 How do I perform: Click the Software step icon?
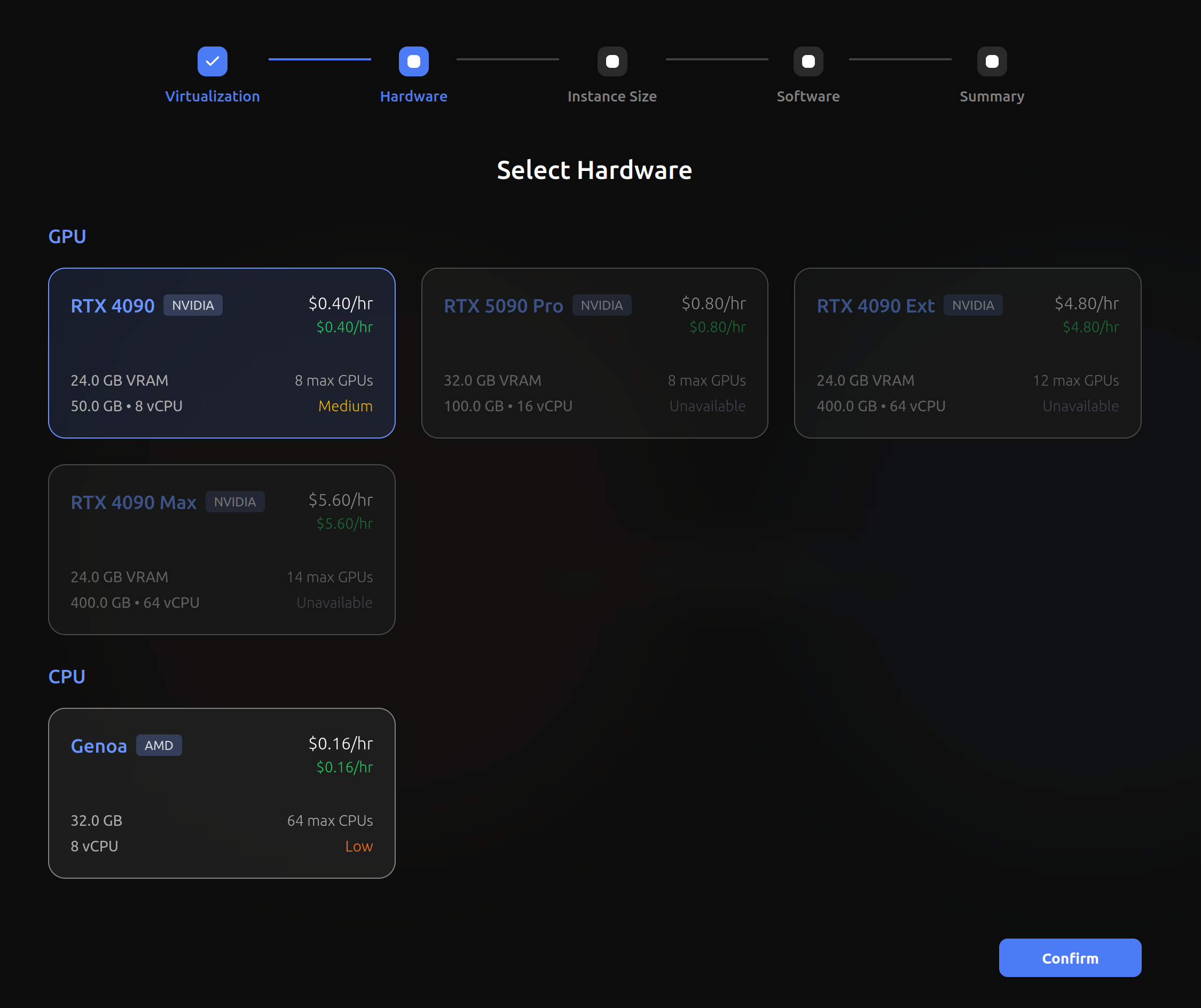point(807,61)
